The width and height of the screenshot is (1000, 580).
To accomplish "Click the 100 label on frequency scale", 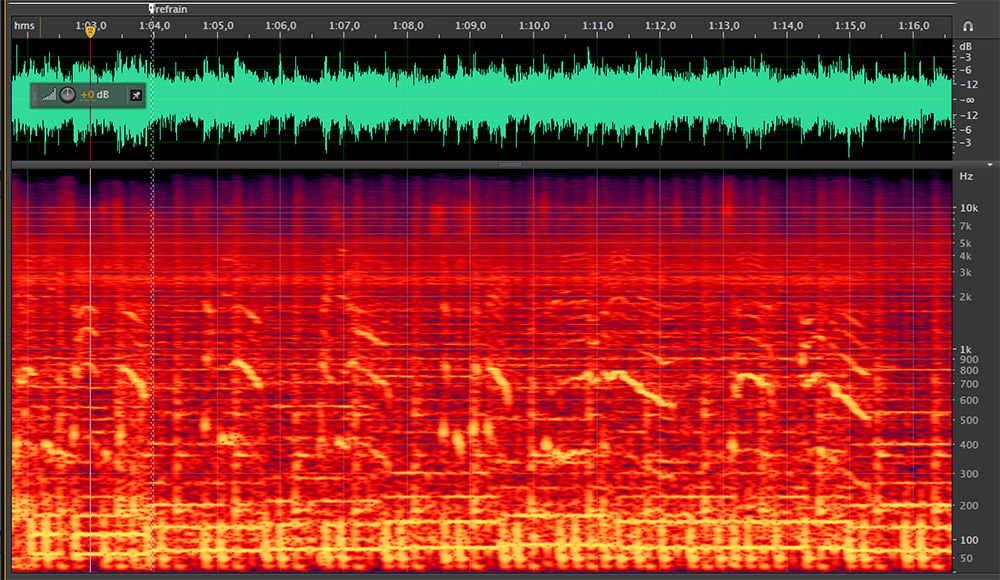I will click(967, 540).
